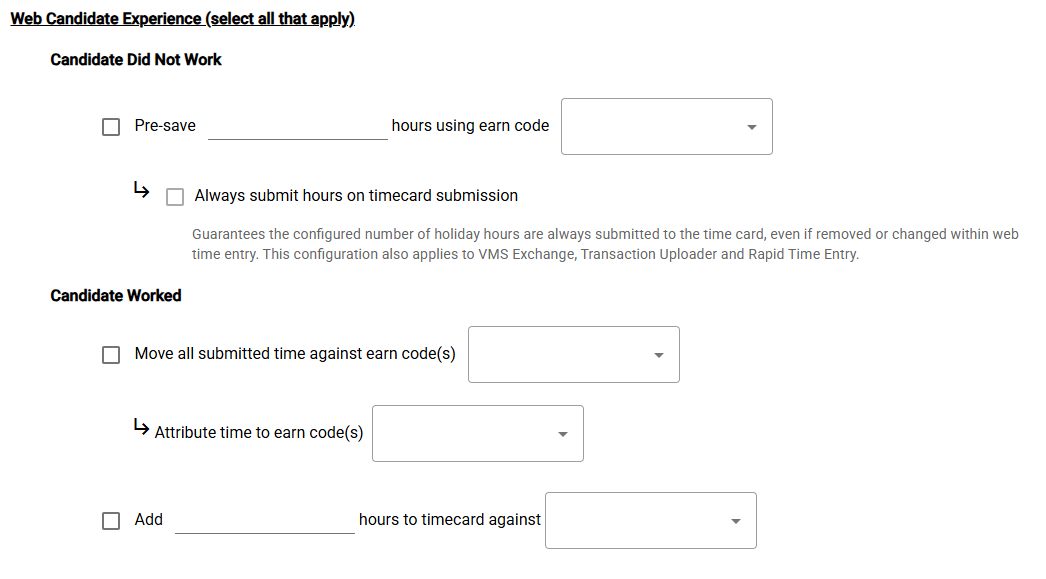Open the Pre-save earn code dropdown

(x=666, y=127)
